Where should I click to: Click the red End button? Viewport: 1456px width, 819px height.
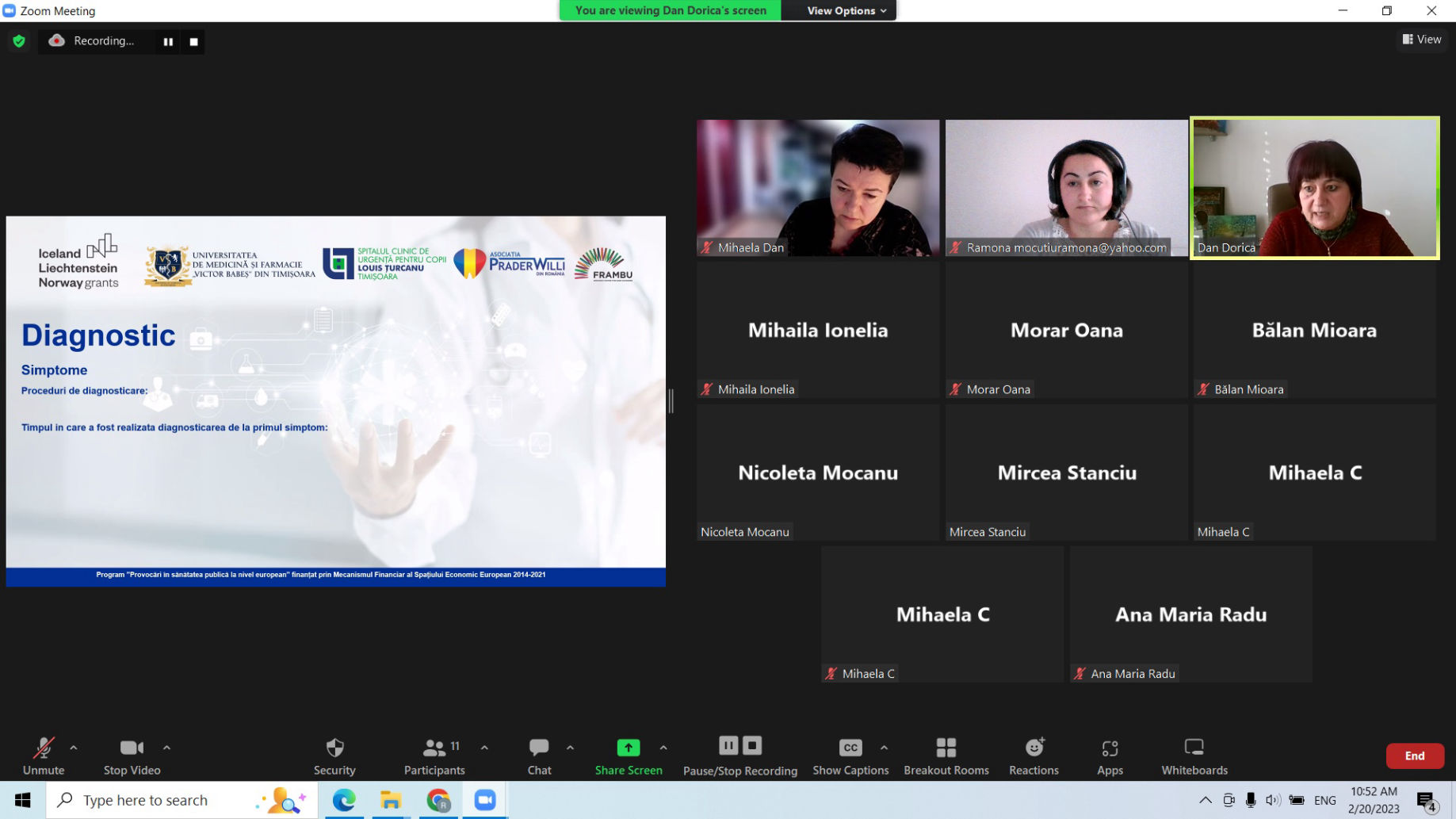tap(1415, 756)
